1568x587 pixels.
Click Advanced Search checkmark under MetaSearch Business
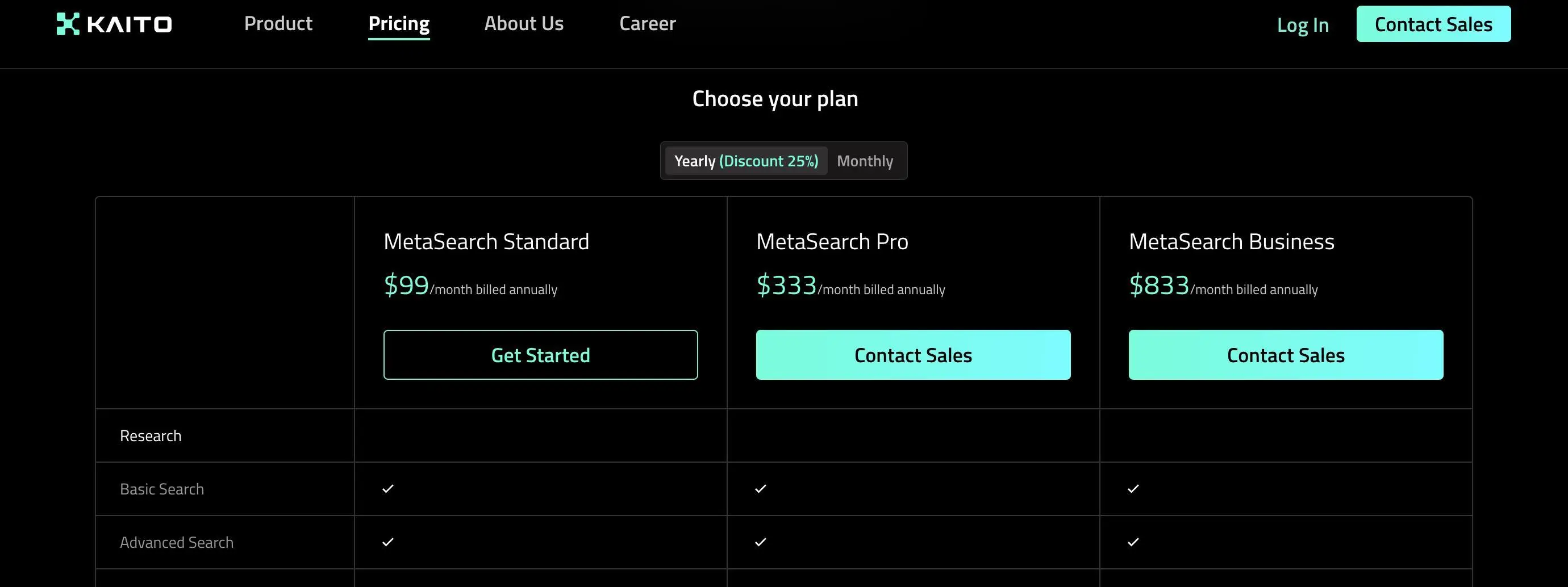(x=1133, y=542)
